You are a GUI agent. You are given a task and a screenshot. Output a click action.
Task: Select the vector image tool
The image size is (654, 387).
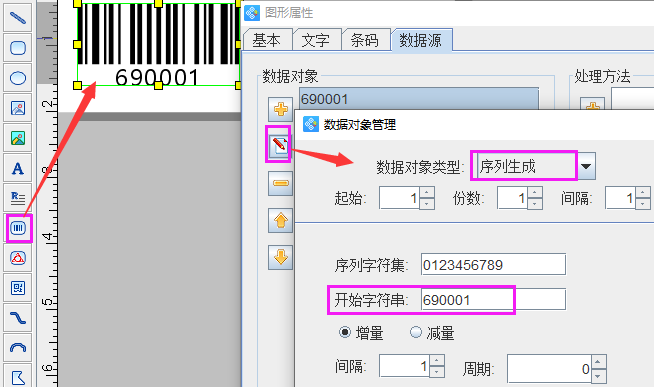pos(18,108)
